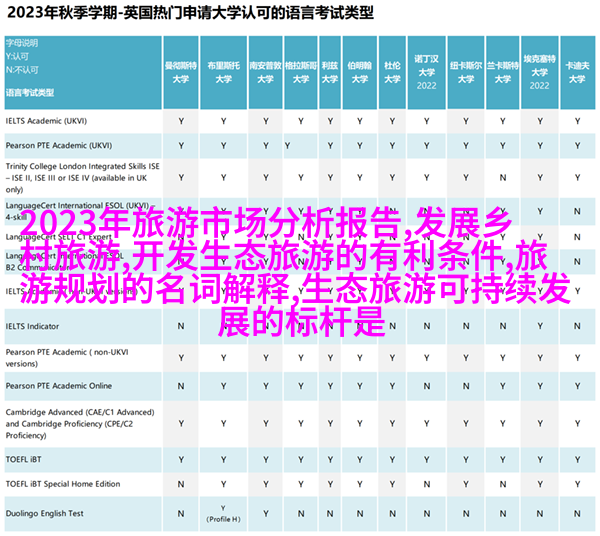
Task: Click the 'Y (Profile H)' cell in Duolingo row
Action: tap(223, 513)
